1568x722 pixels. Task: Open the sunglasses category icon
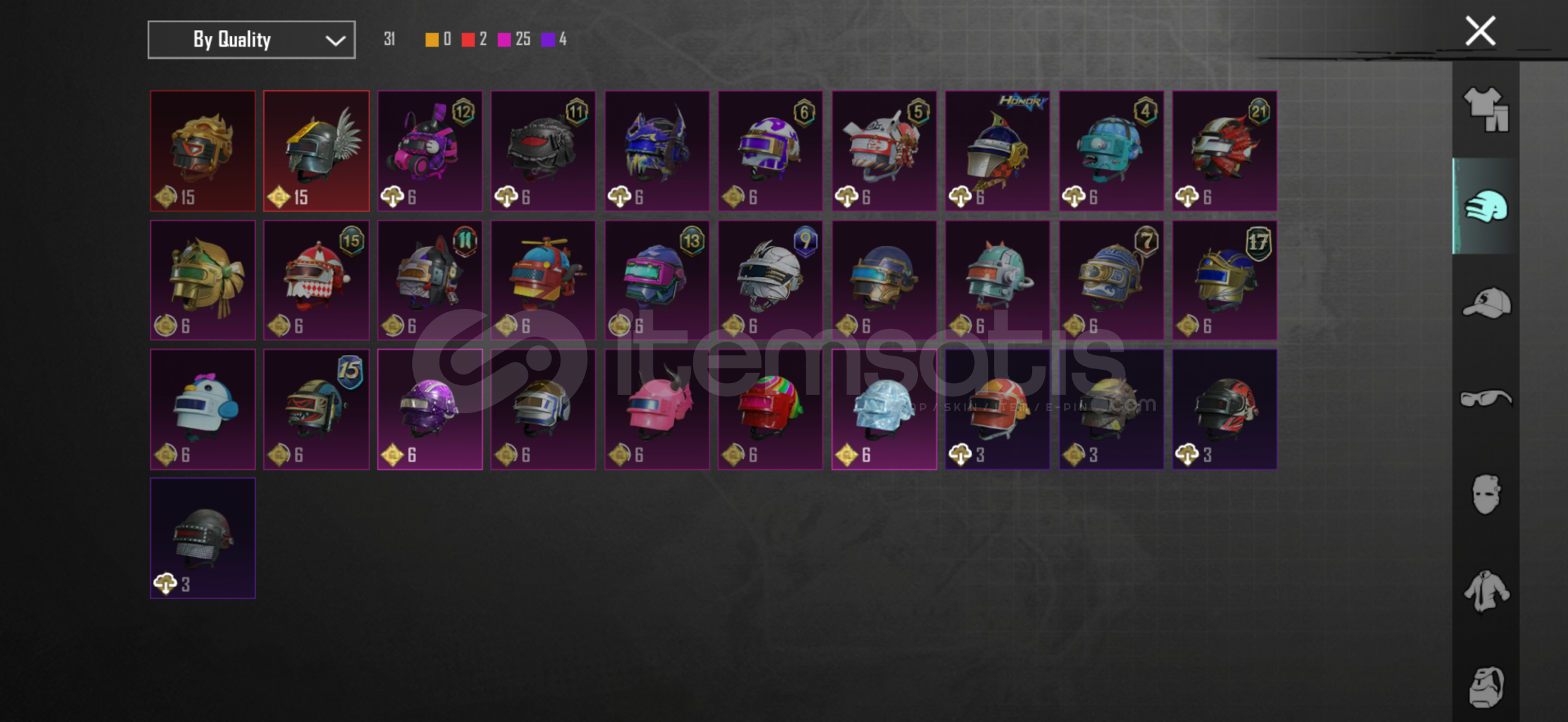pyautogui.click(x=1486, y=398)
